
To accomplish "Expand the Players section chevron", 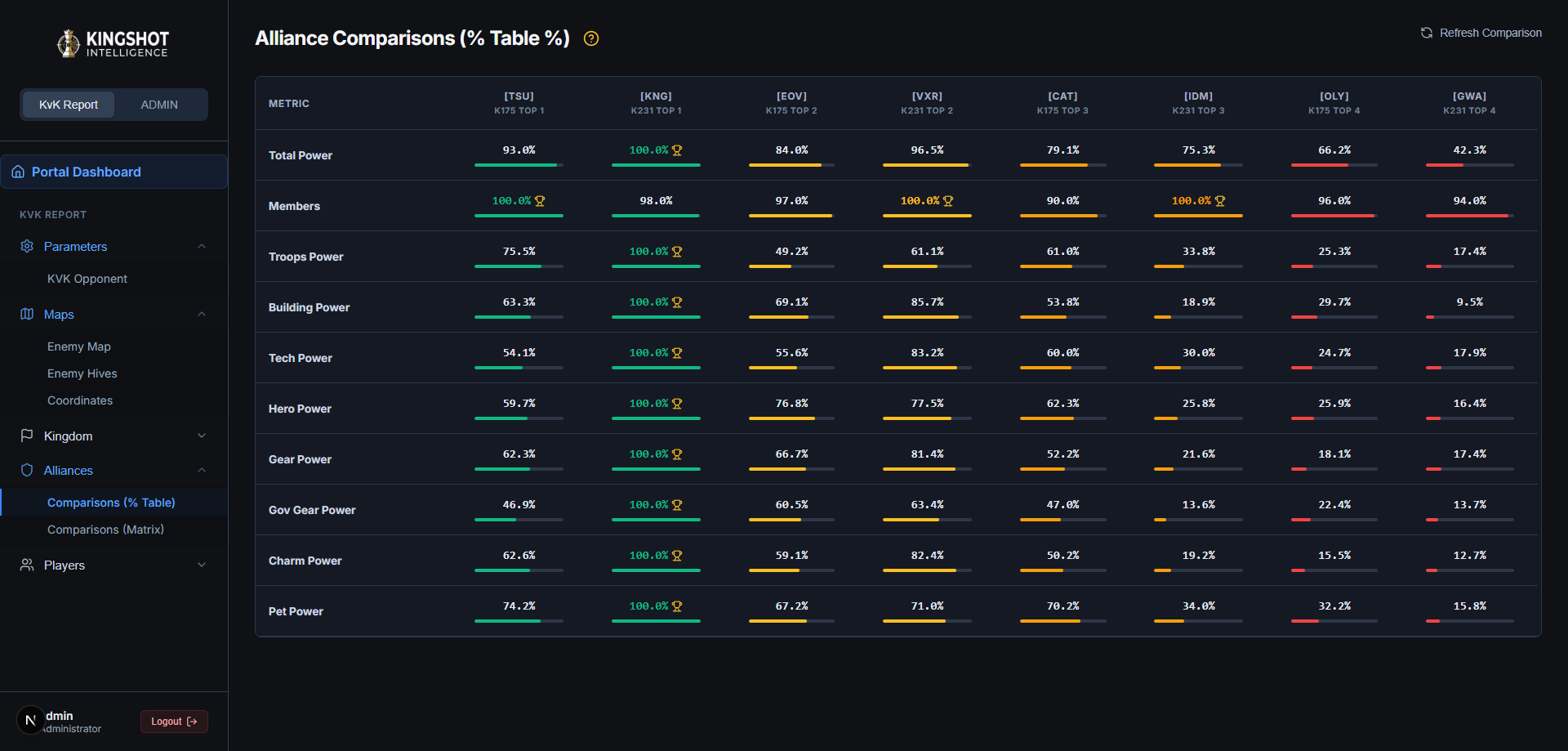I will tap(202, 565).
